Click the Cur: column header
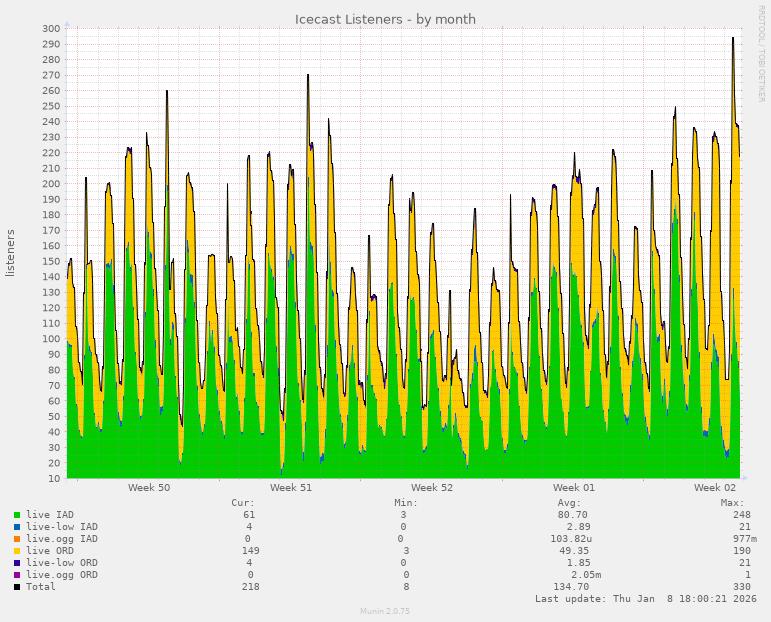This screenshot has width=771, height=622. point(243,503)
